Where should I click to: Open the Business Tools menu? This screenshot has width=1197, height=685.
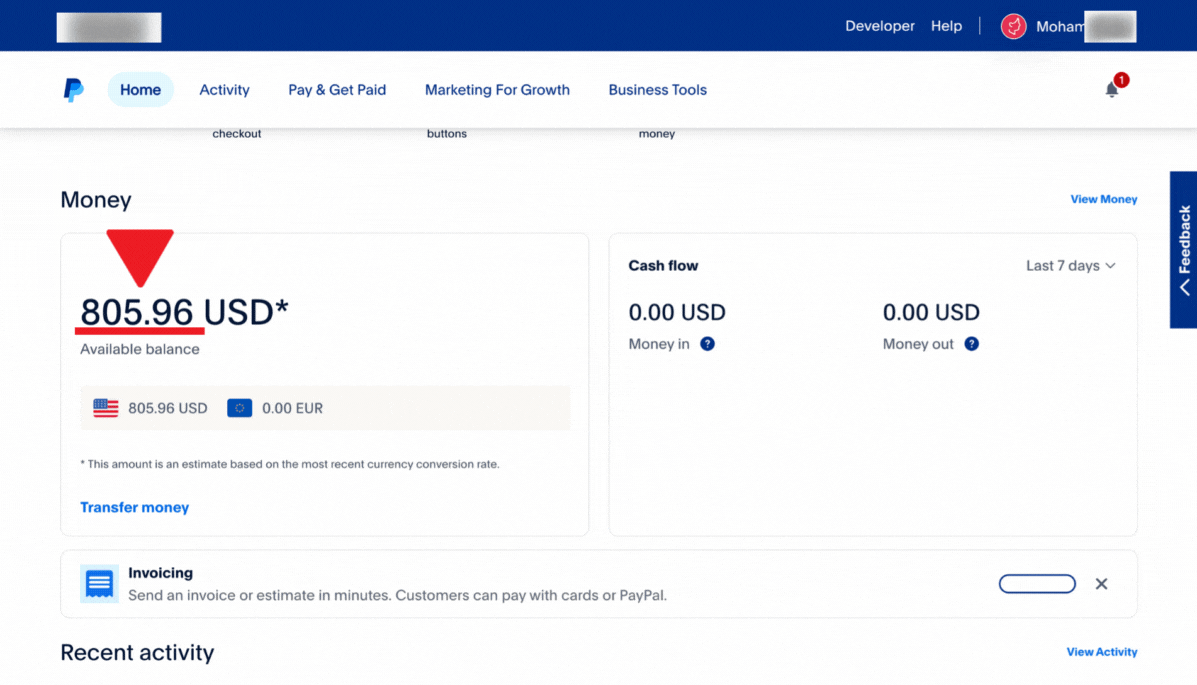[x=657, y=90]
